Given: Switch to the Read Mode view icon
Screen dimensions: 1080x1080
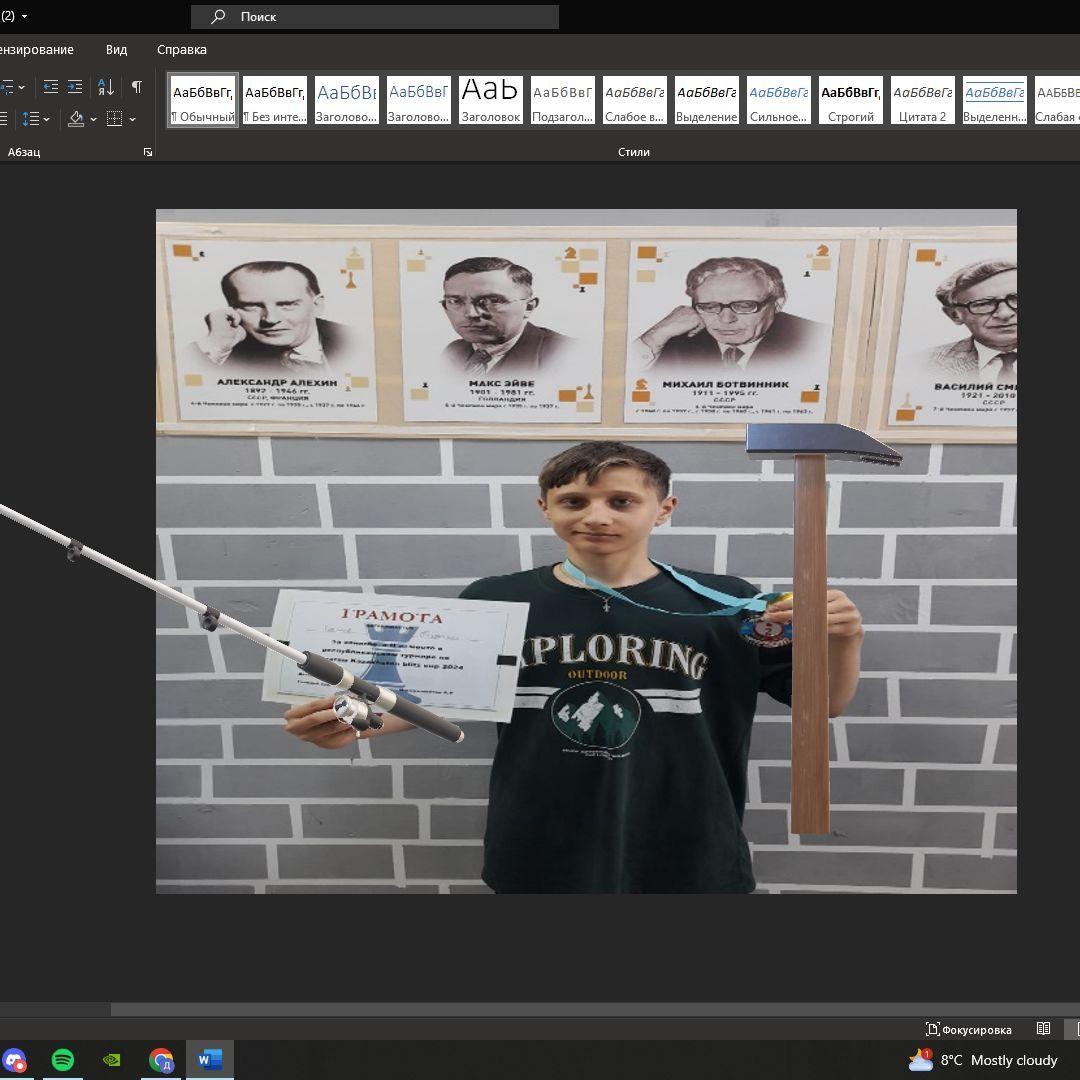Looking at the screenshot, I should [x=1043, y=1029].
